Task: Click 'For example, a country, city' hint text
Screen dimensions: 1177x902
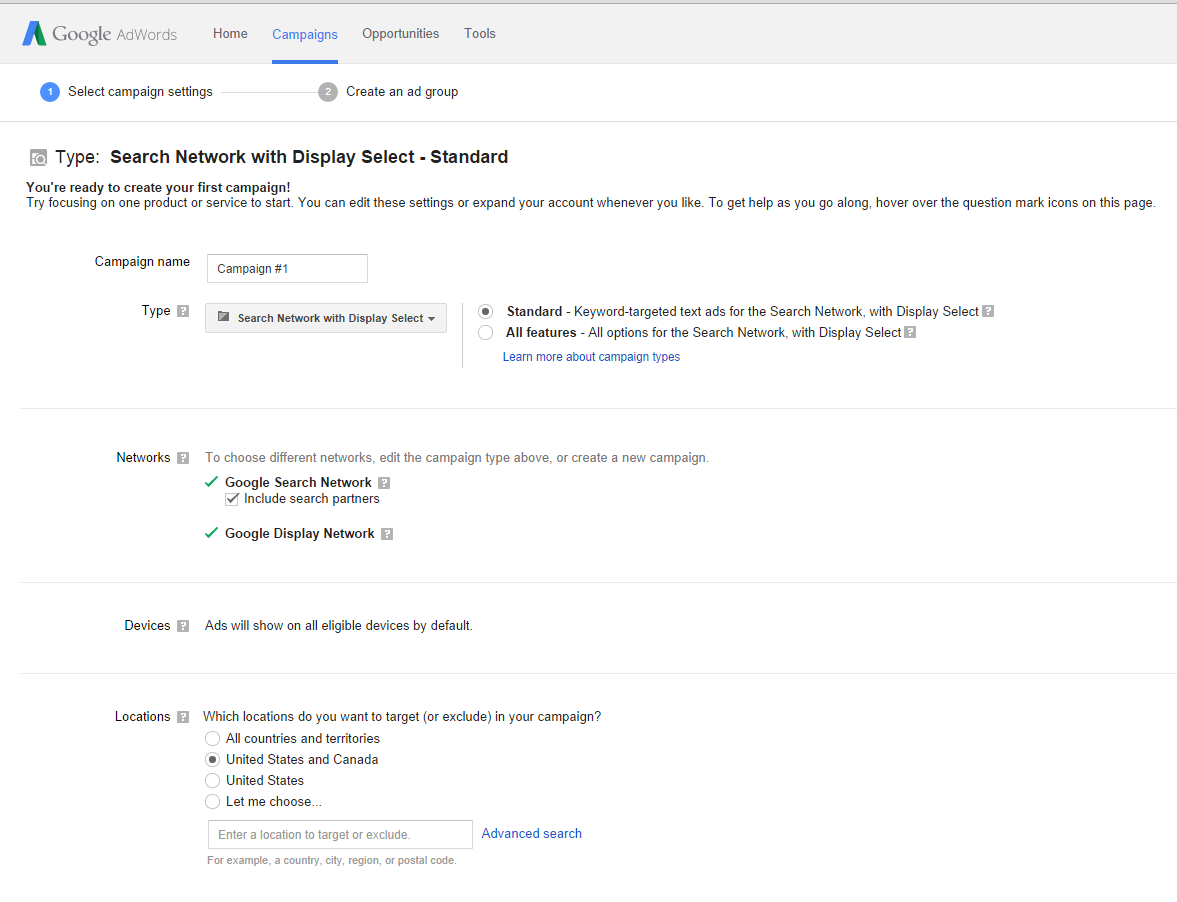Action: coord(332,861)
